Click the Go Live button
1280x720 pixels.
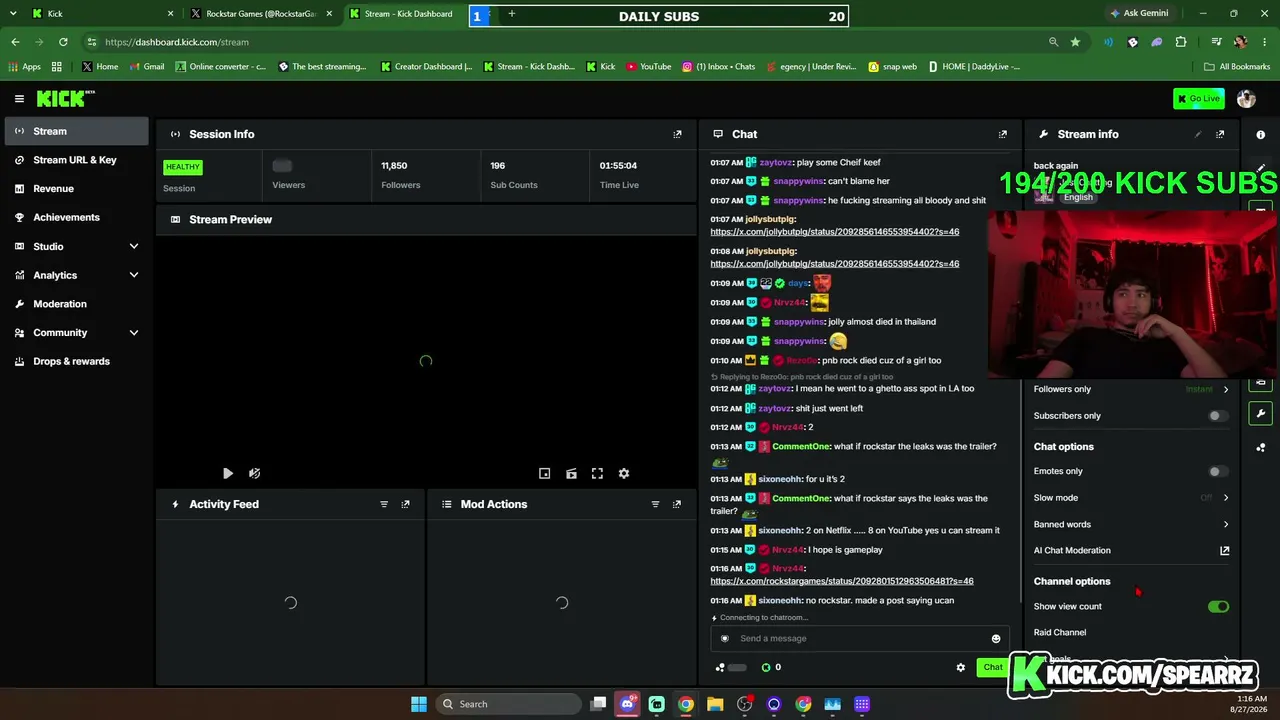1199,98
